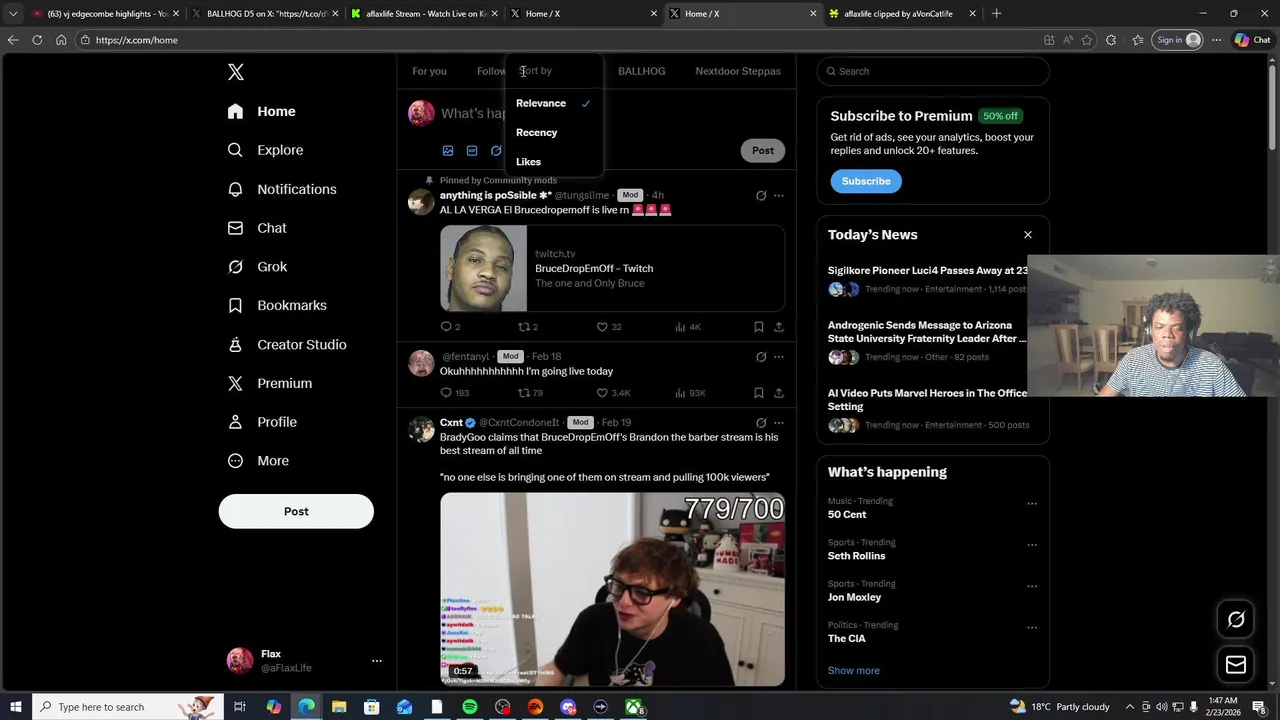Open options for The CIA trend

point(1032,628)
